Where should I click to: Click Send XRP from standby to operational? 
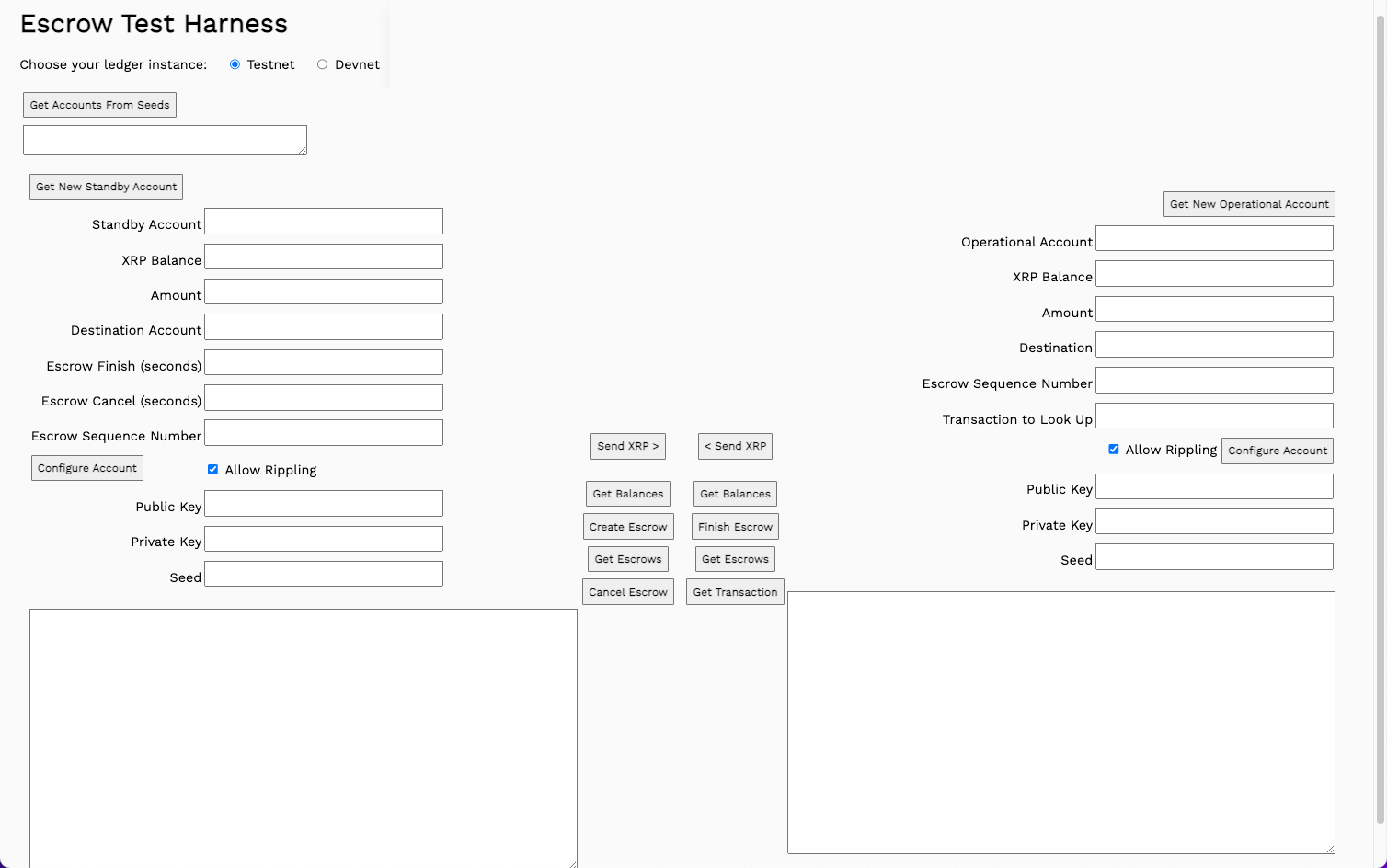tap(627, 446)
